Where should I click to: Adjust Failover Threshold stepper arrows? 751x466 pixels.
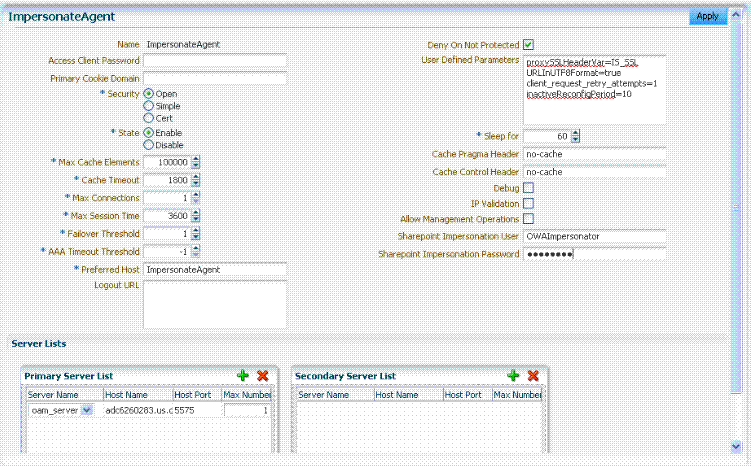[195, 234]
